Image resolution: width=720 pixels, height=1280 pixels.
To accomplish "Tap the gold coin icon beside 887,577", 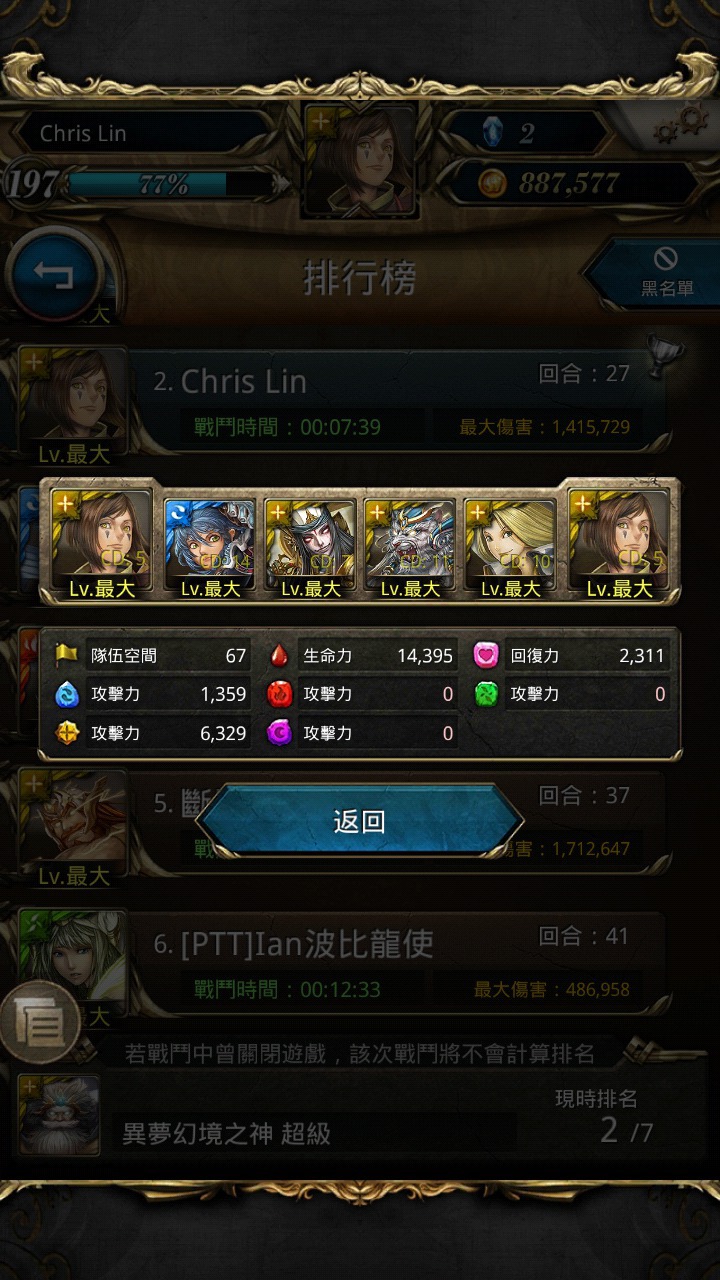I will pyautogui.click(x=490, y=183).
